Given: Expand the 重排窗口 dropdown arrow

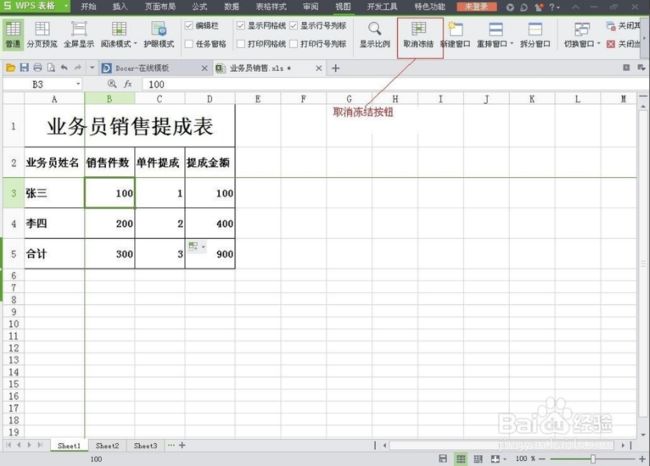Looking at the screenshot, I should coord(512,44).
